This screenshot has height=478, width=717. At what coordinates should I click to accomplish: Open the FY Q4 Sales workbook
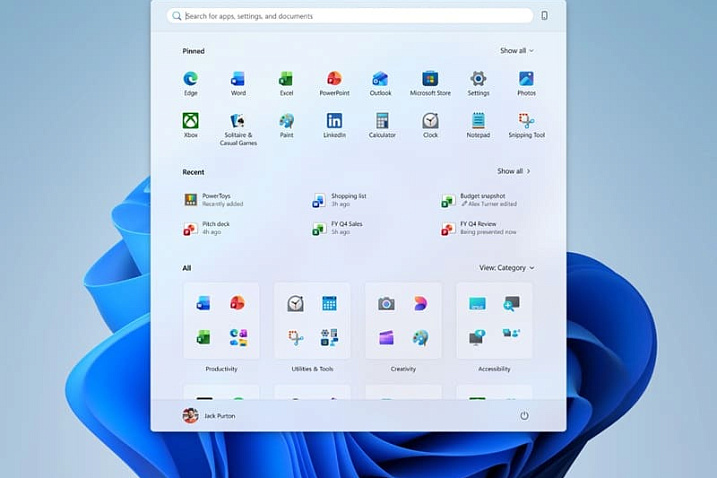[x=337, y=228]
